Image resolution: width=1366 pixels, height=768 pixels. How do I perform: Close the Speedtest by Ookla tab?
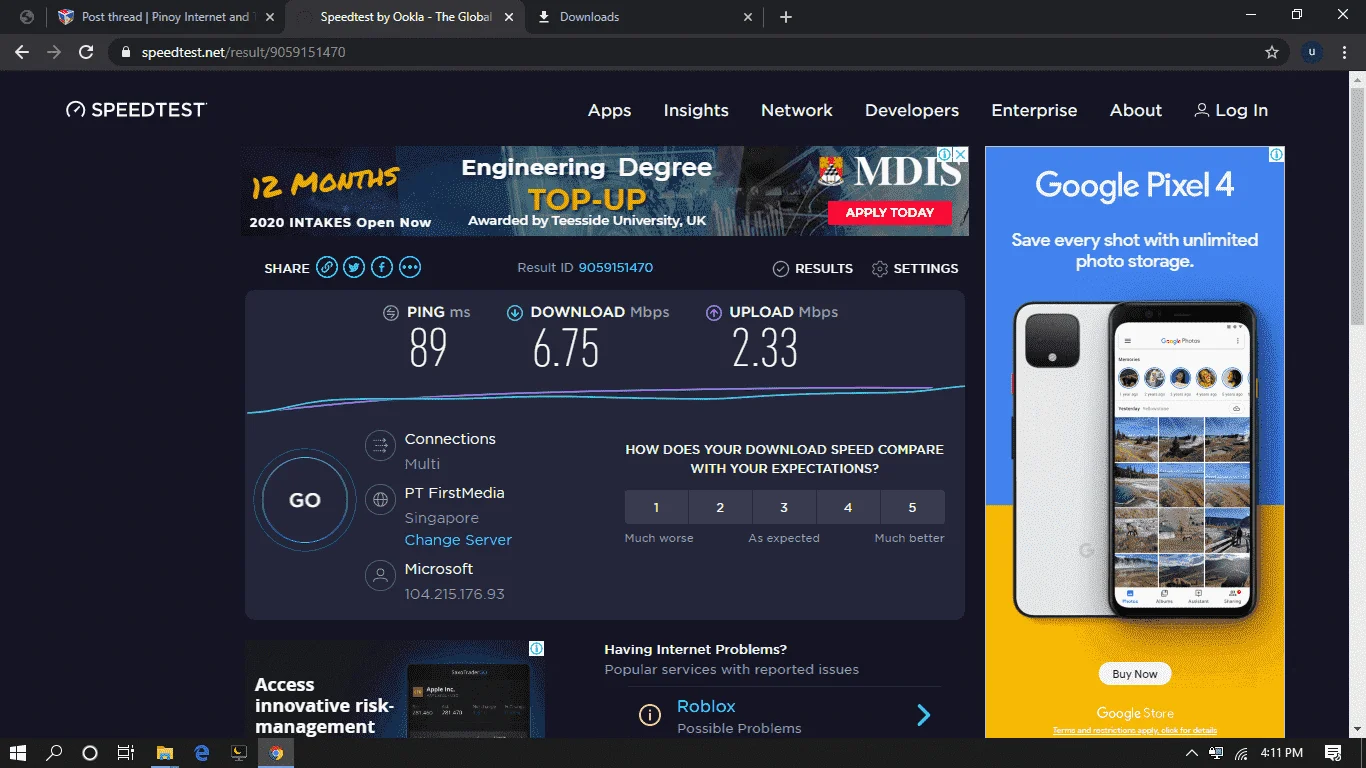(508, 17)
